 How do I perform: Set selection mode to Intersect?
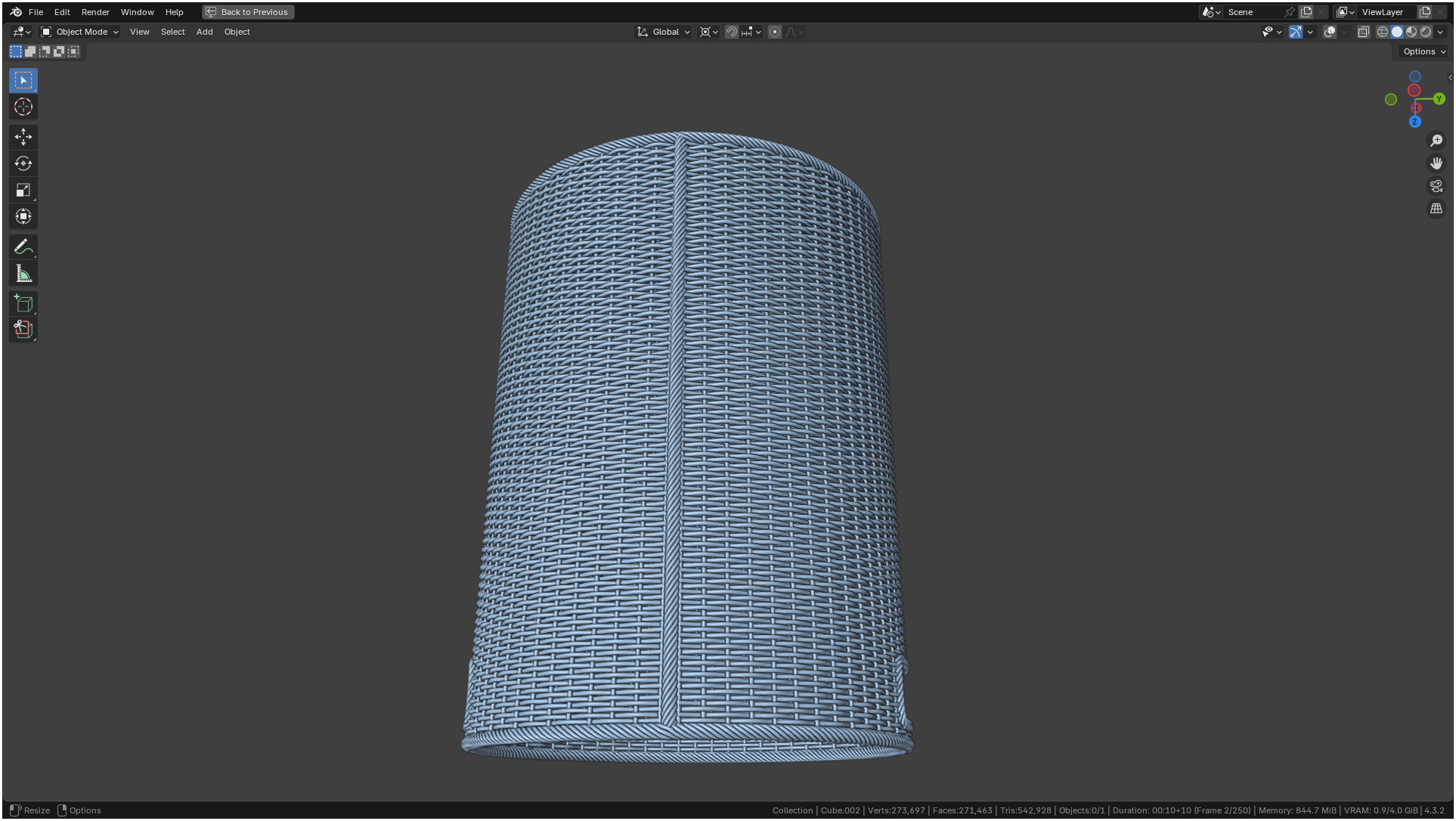73,51
